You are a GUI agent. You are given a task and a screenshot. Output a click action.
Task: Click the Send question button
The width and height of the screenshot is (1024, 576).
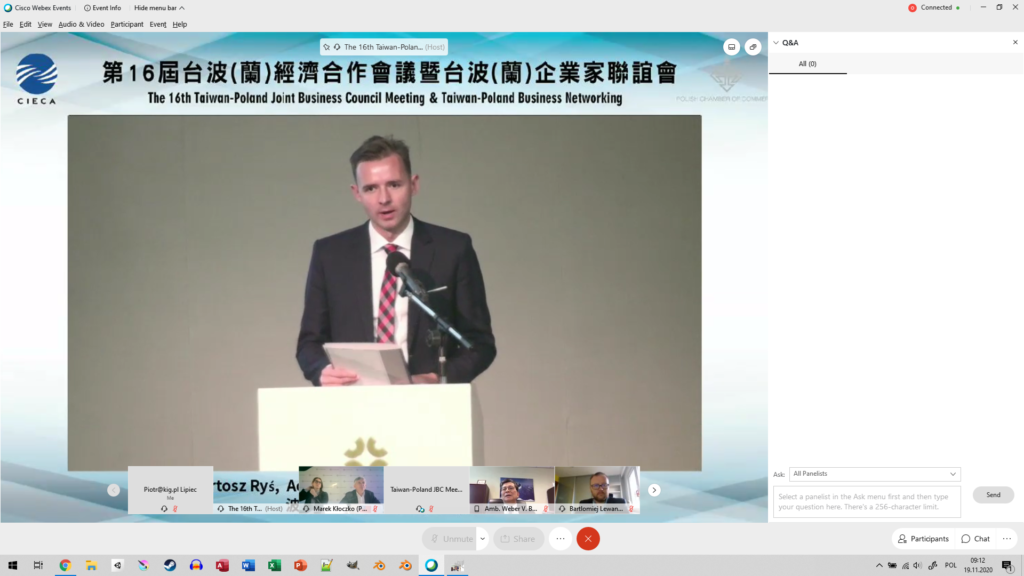(x=992, y=495)
